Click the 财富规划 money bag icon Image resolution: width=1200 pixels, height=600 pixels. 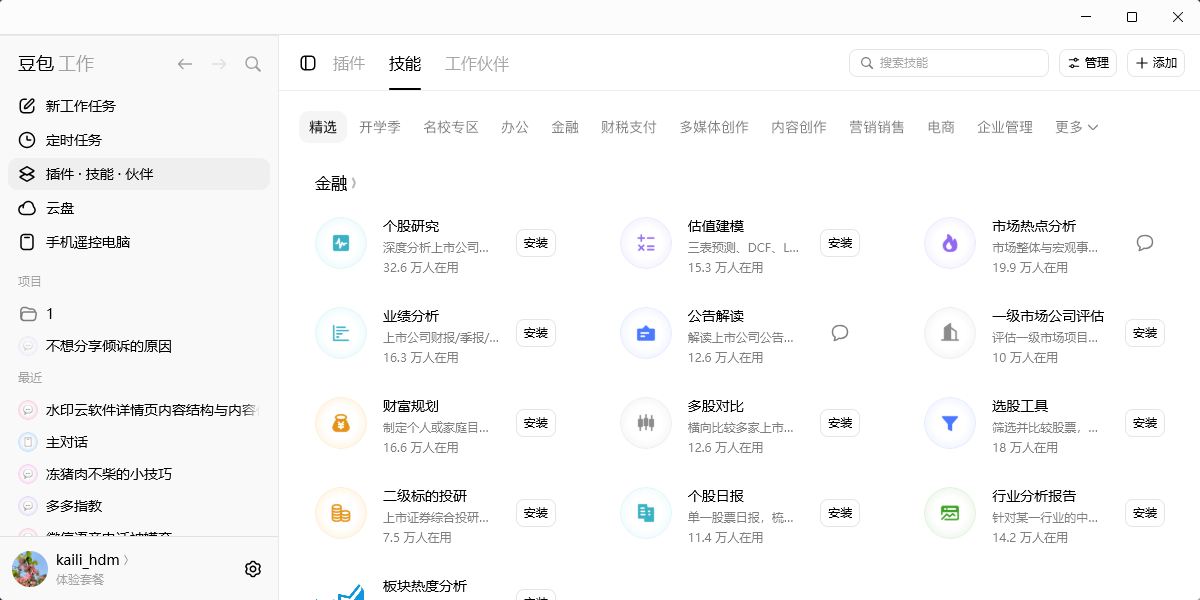341,423
